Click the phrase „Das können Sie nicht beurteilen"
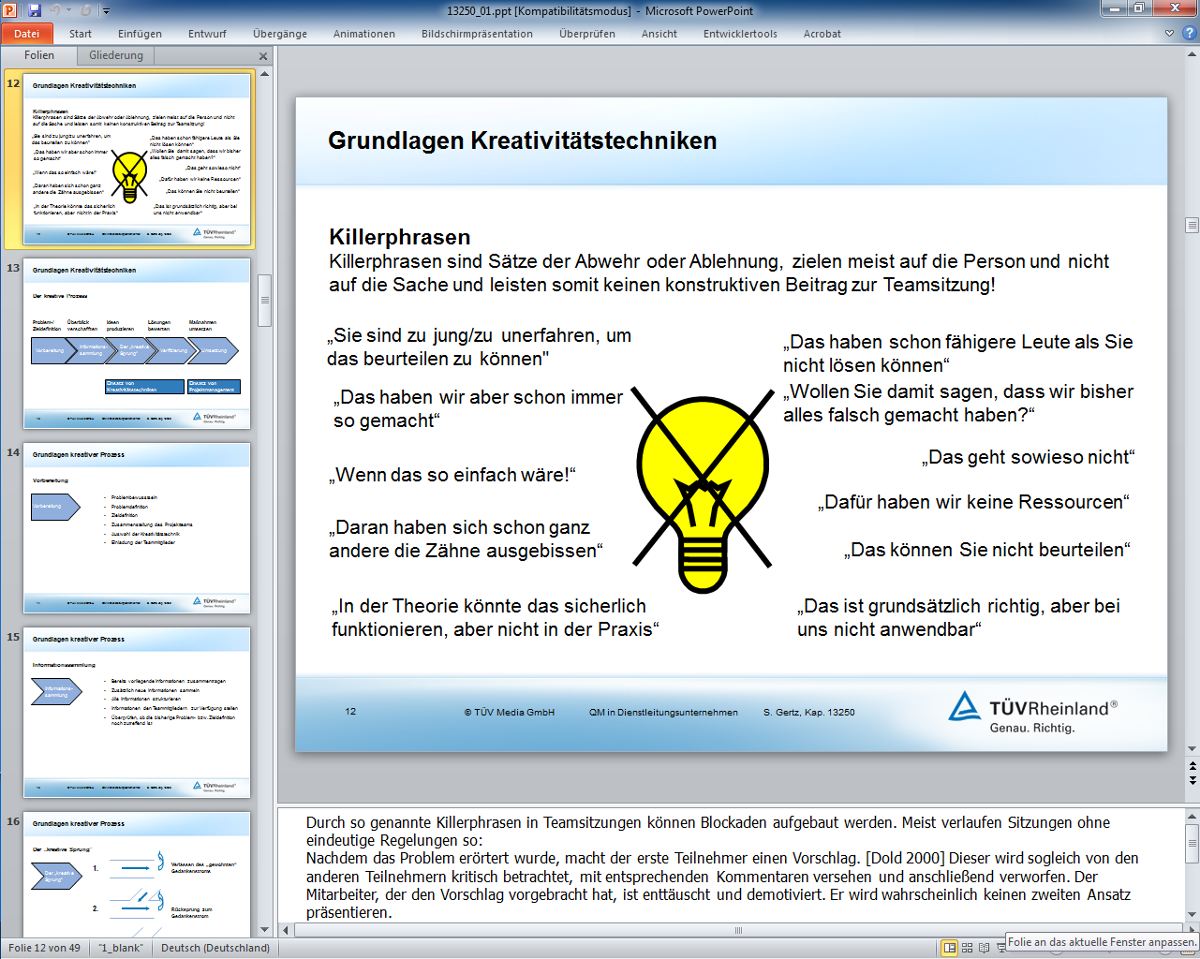Screen dimensions: 1200x959 (x=987, y=549)
